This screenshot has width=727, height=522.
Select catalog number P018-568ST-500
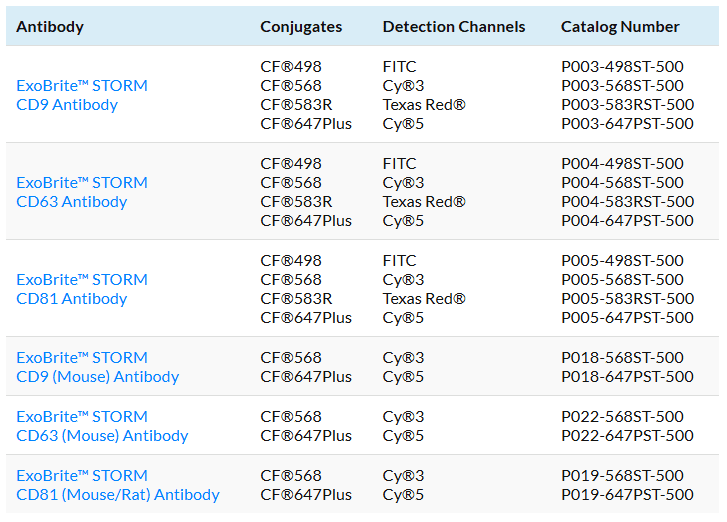622,357
